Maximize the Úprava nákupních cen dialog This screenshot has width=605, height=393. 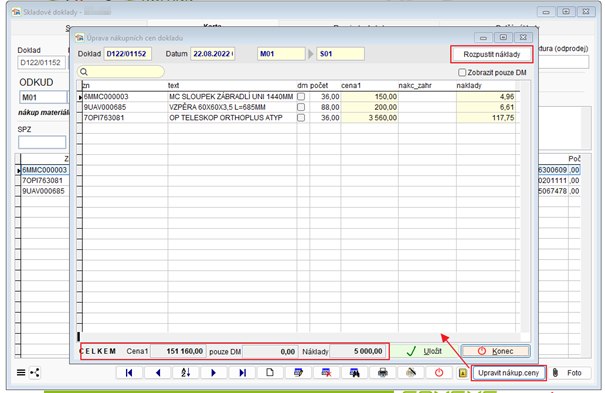(x=503, y=37)
